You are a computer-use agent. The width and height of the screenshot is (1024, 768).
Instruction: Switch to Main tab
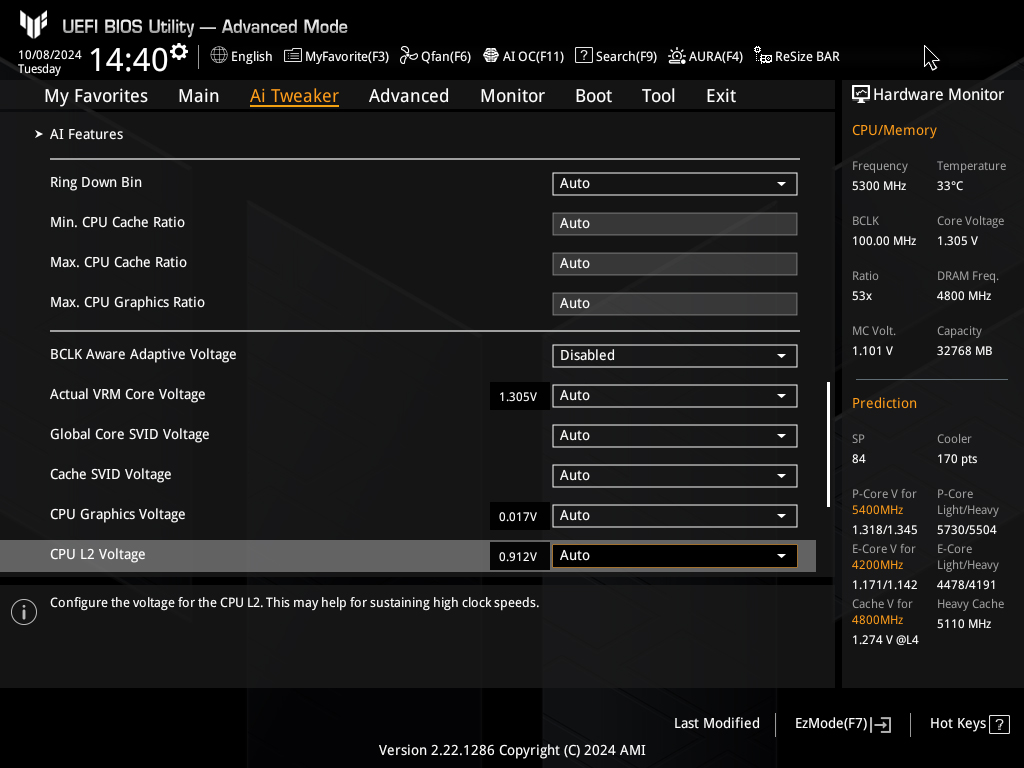199,96
